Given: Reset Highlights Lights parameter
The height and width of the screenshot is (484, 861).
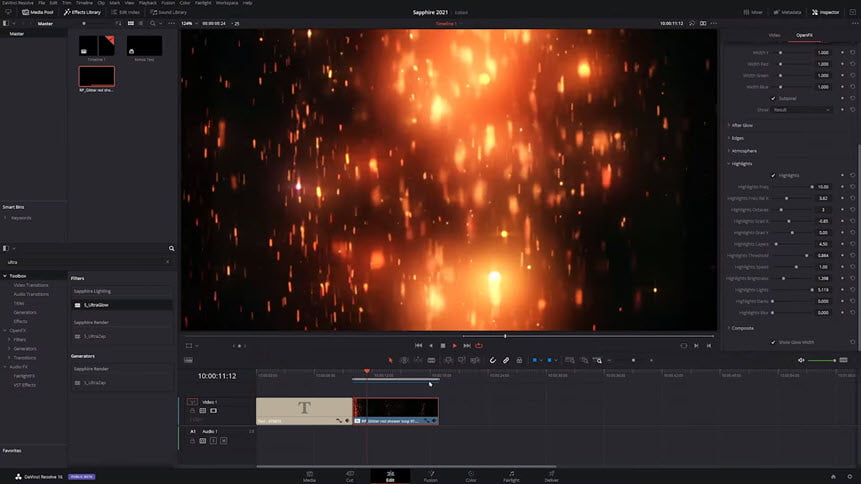Looking at the screenshot, I should 852,290.
